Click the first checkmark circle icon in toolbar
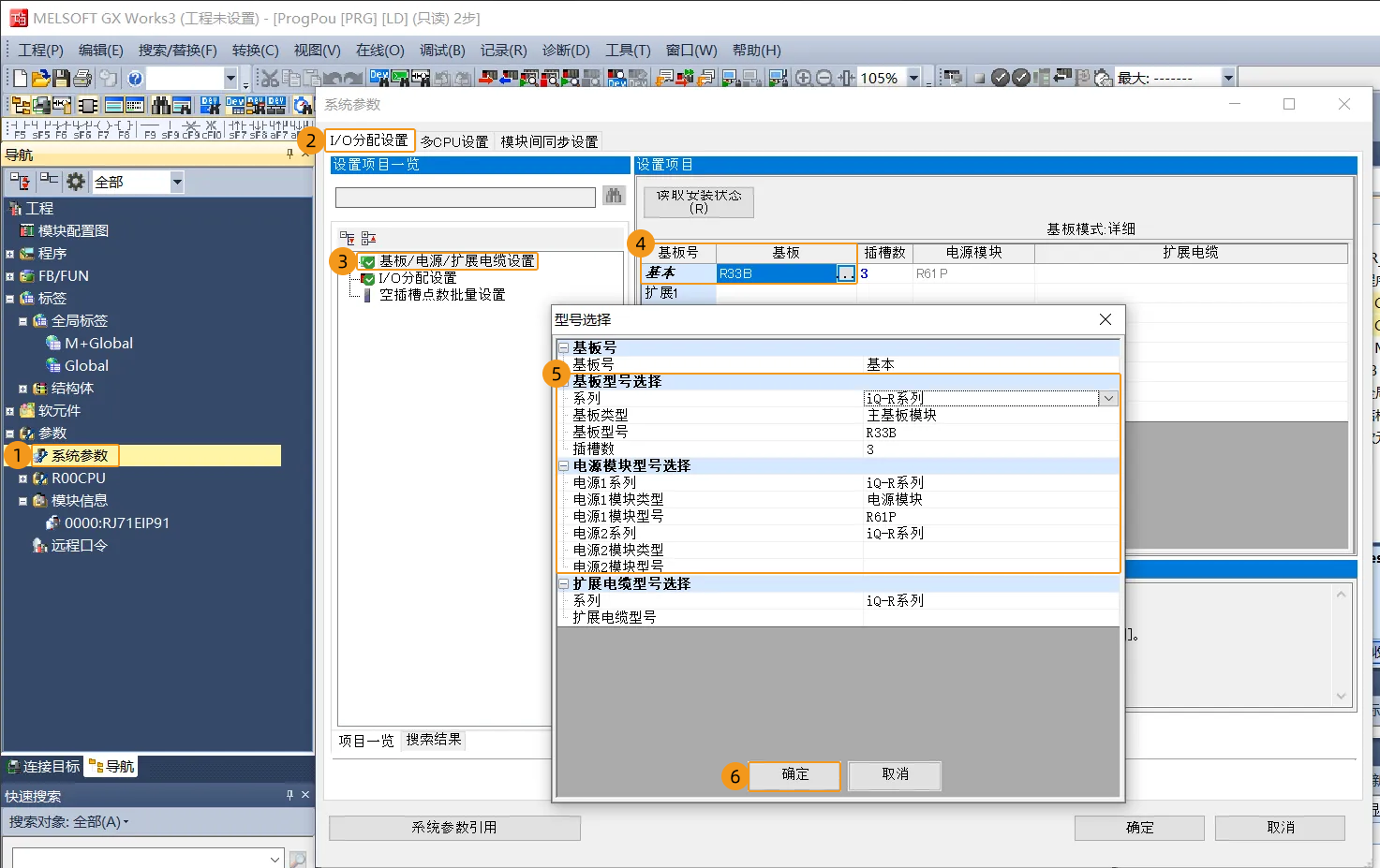1380x868 pixels. point(1001,78)
